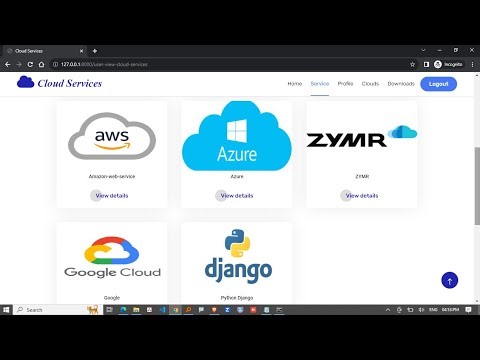Click the ZYMR logo image

coord(362,137)
